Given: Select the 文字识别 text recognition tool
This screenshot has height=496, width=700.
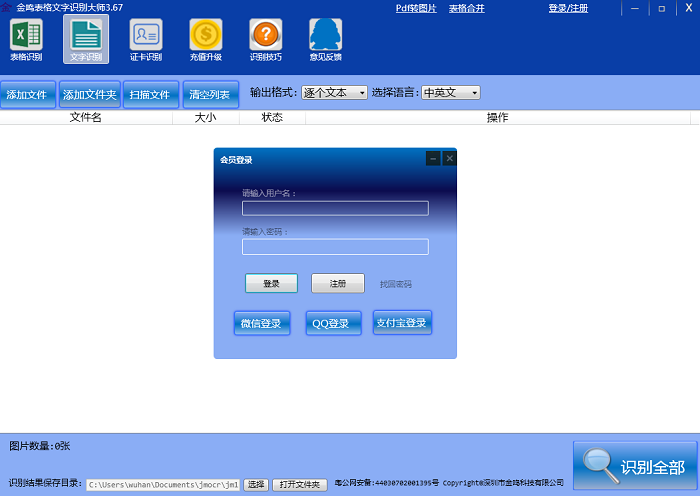Looking at the screenshot, I should coord(86,40).
